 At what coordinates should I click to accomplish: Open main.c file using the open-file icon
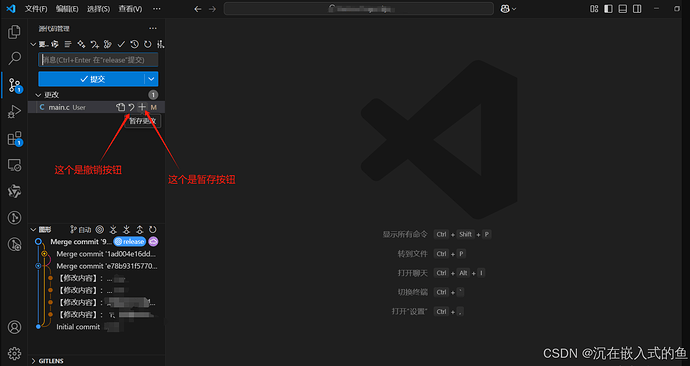click(120, 107)
